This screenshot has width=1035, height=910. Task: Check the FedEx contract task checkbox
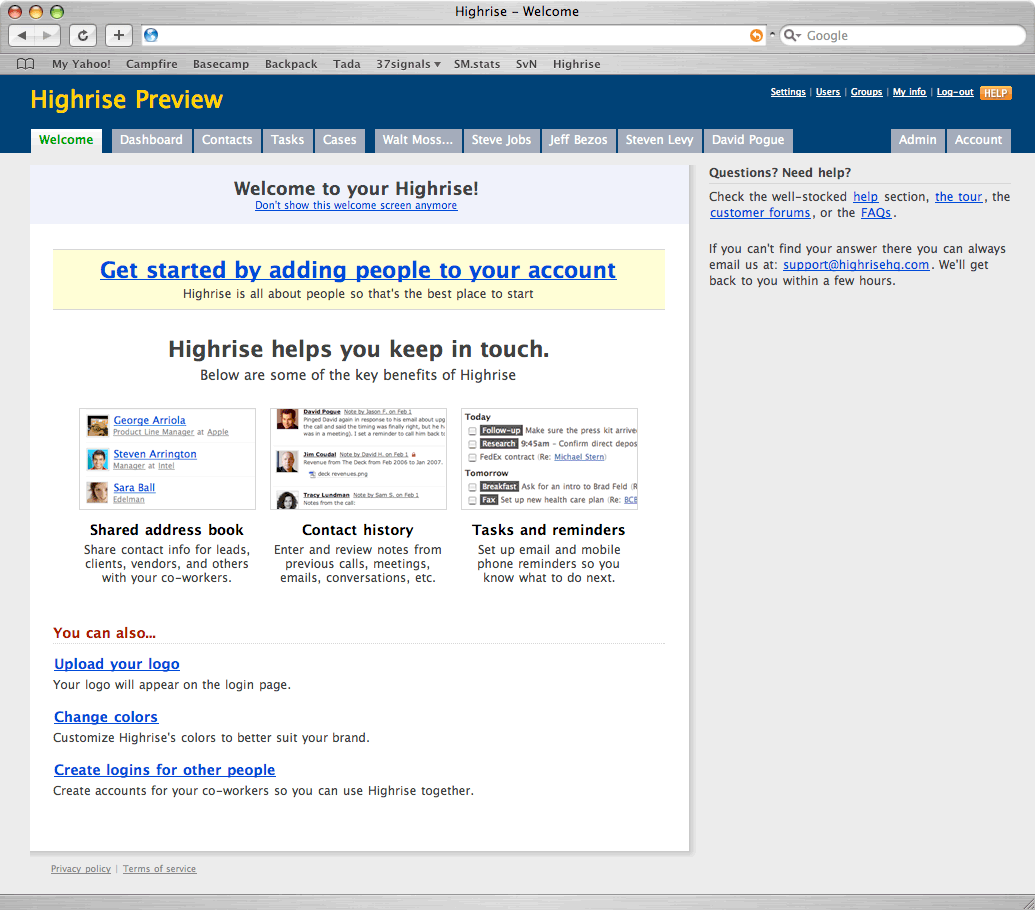coord(472,457)
